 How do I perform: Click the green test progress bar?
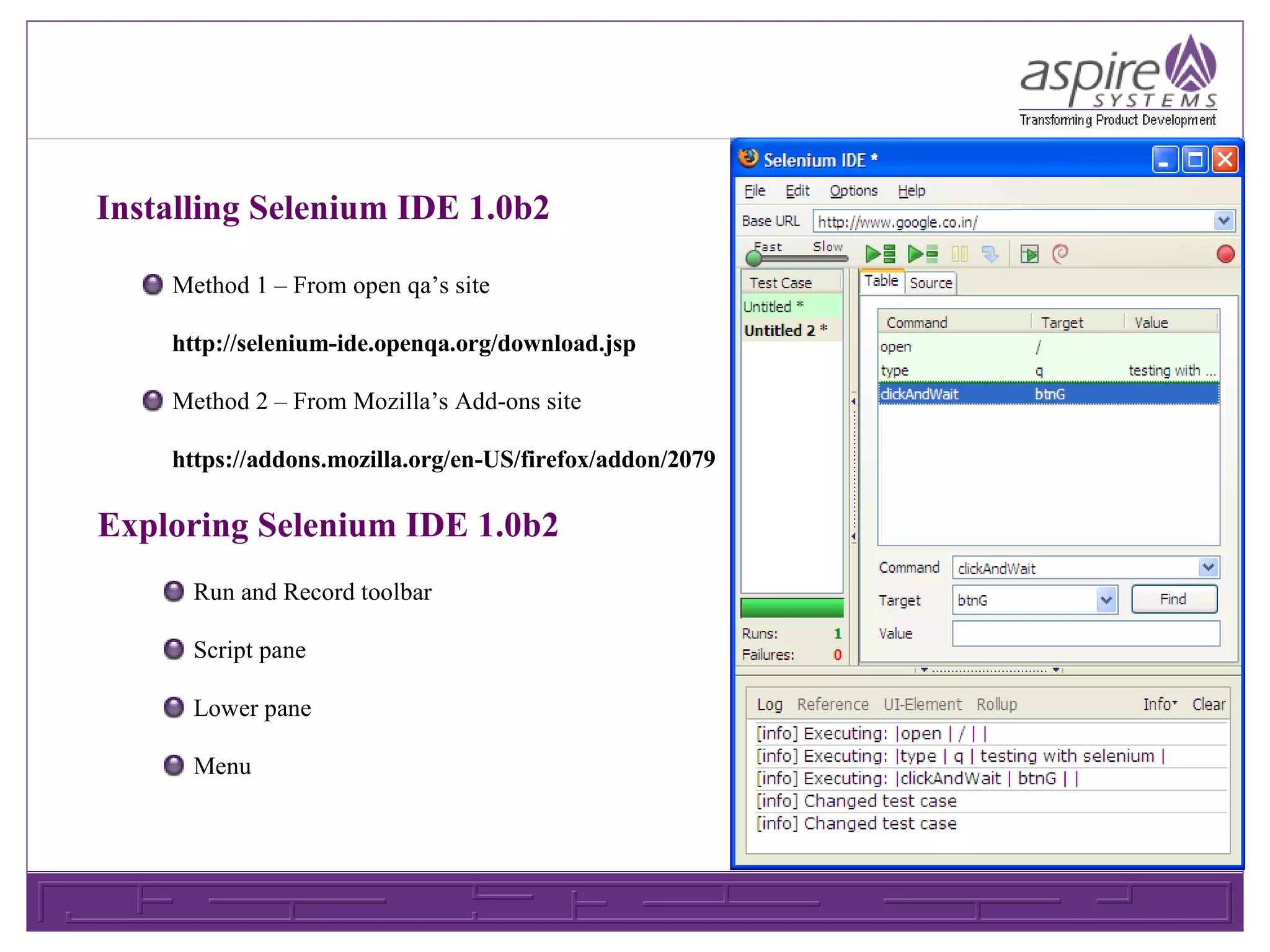792,607
